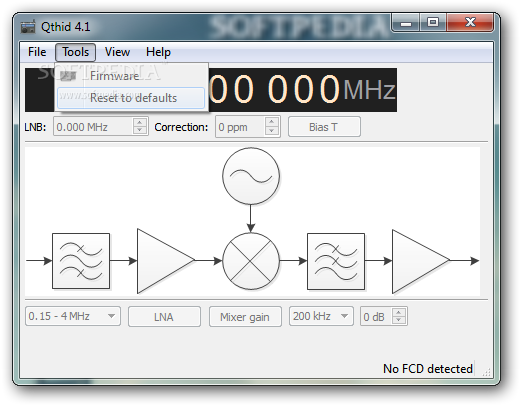
Task: Click the local oscillator sine symbol
Action: (x=251, y=176)
